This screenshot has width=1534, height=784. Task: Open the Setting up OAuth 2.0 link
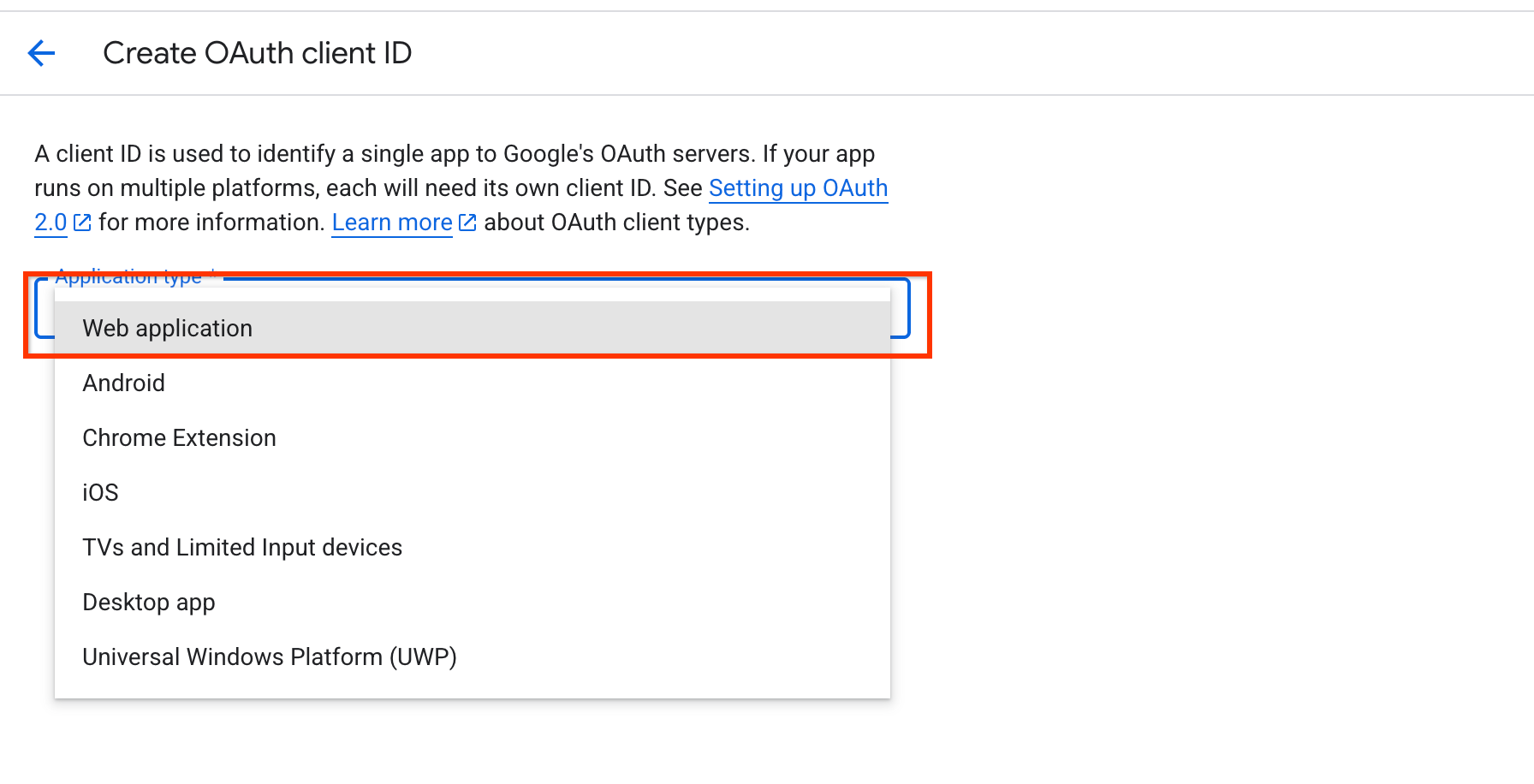click(798, 187)
